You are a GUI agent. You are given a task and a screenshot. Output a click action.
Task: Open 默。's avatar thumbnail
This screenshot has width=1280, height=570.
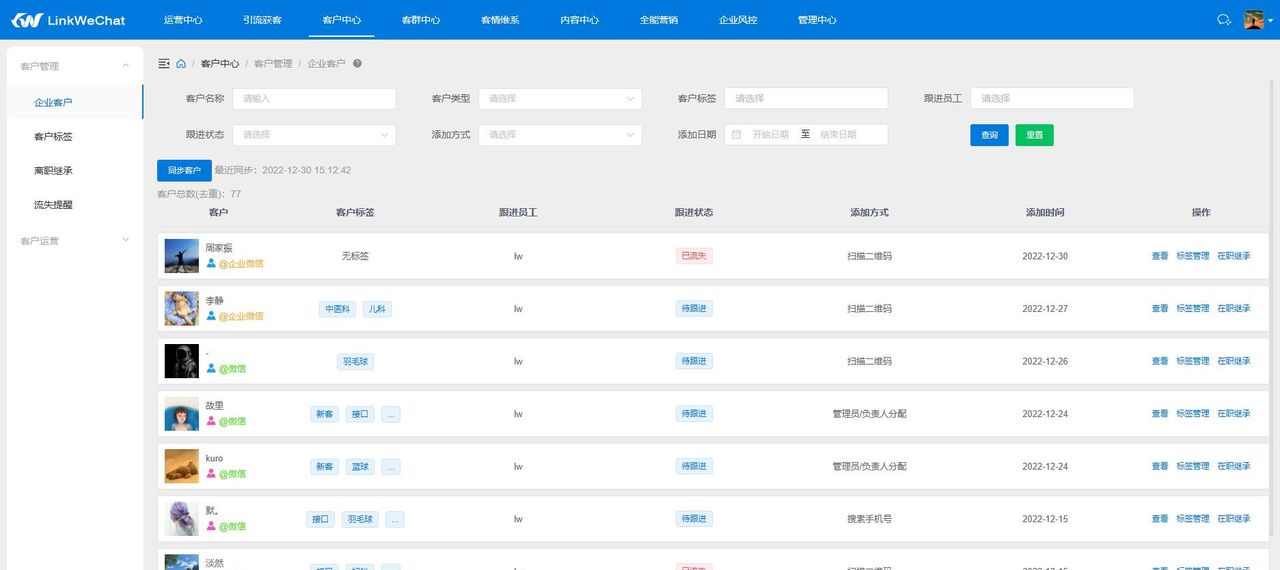tap(182, 518)
